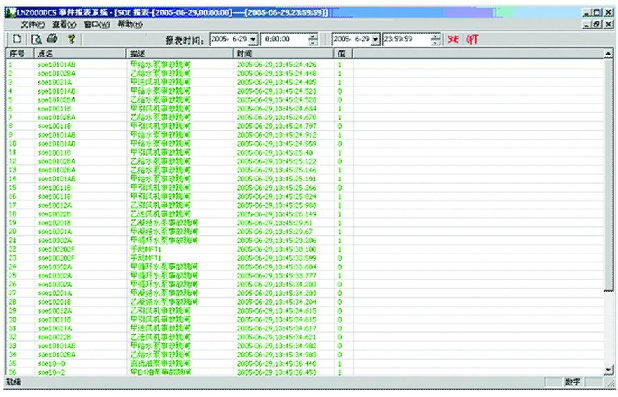Viewport: 618px width, 397px height.
Task: Expand the end date dropdown
Action: pos(376,39)
